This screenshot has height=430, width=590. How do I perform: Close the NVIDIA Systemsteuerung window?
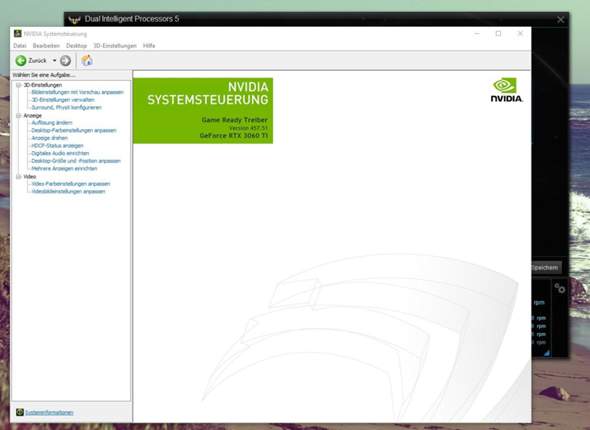(x=520, y=33)
